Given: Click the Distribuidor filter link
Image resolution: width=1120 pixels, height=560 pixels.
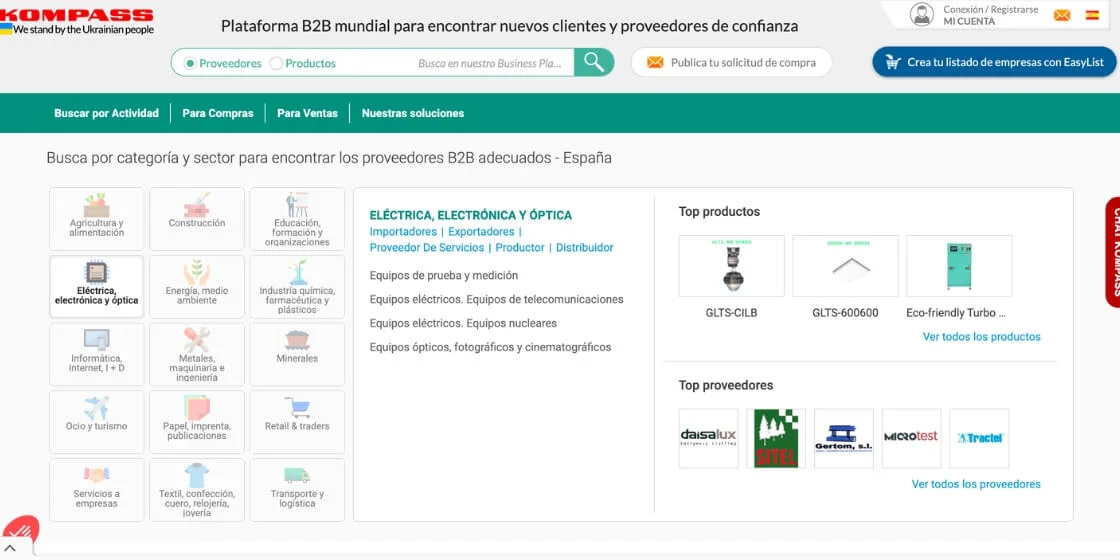Looking at the screenshot, I should click(585, 247).
